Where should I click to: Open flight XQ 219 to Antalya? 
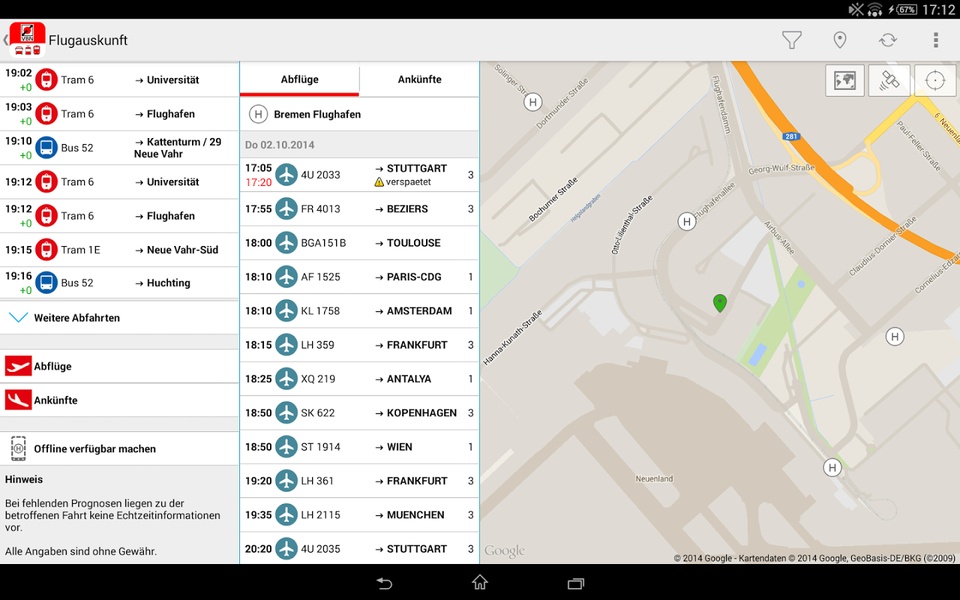[x=359, y=379]
